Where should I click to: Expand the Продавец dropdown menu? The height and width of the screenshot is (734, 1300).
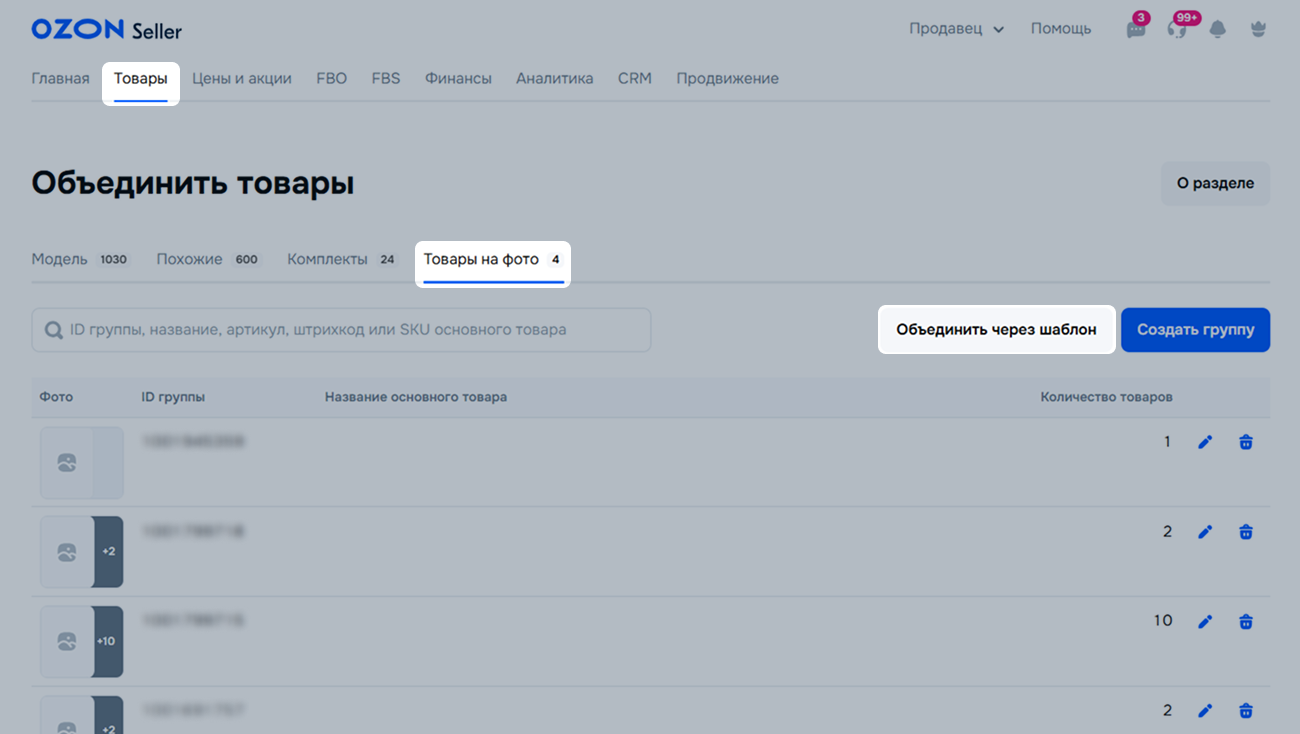tap(956, 29)
